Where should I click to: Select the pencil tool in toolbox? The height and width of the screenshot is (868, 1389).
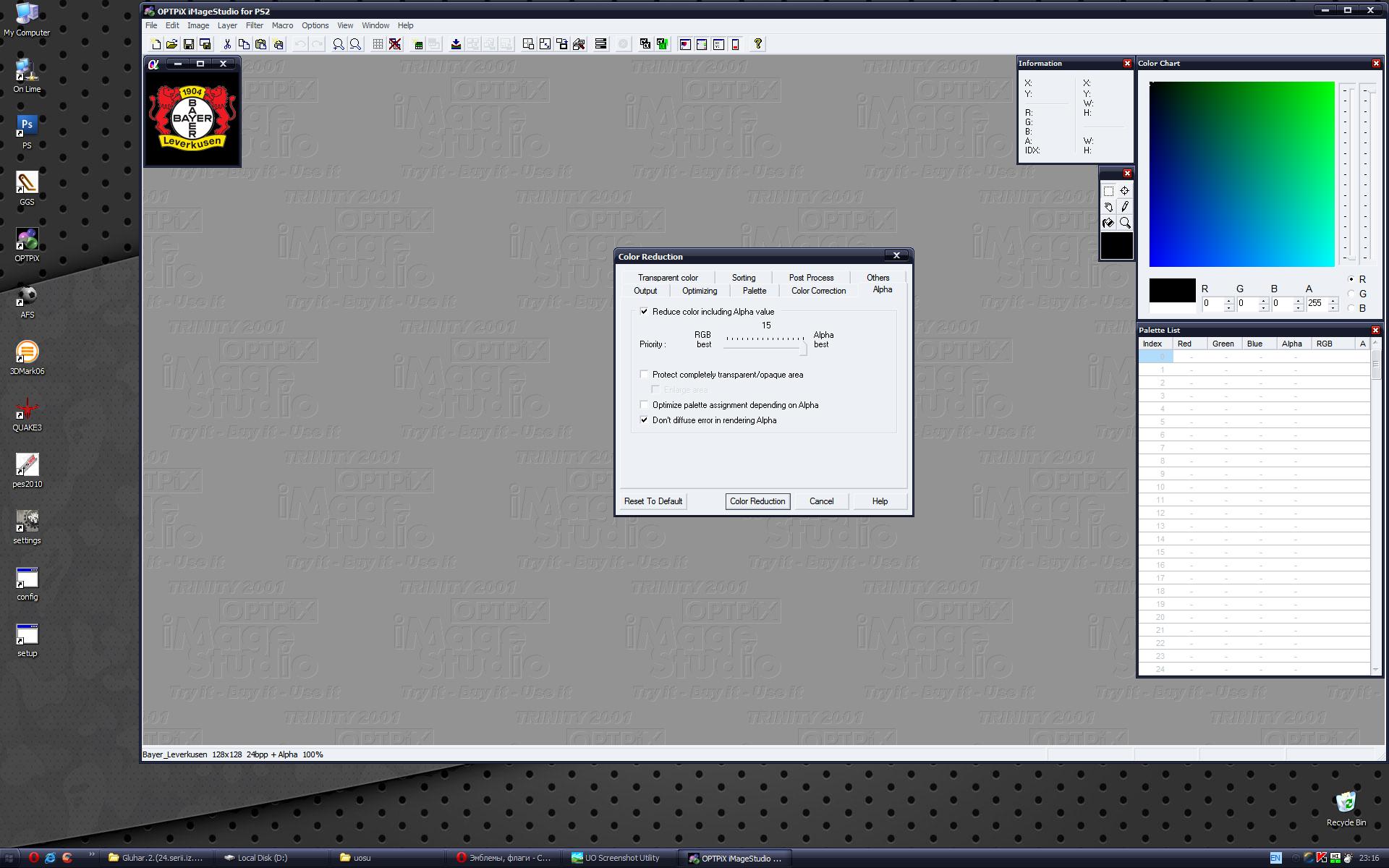[x=1125, y=207]
